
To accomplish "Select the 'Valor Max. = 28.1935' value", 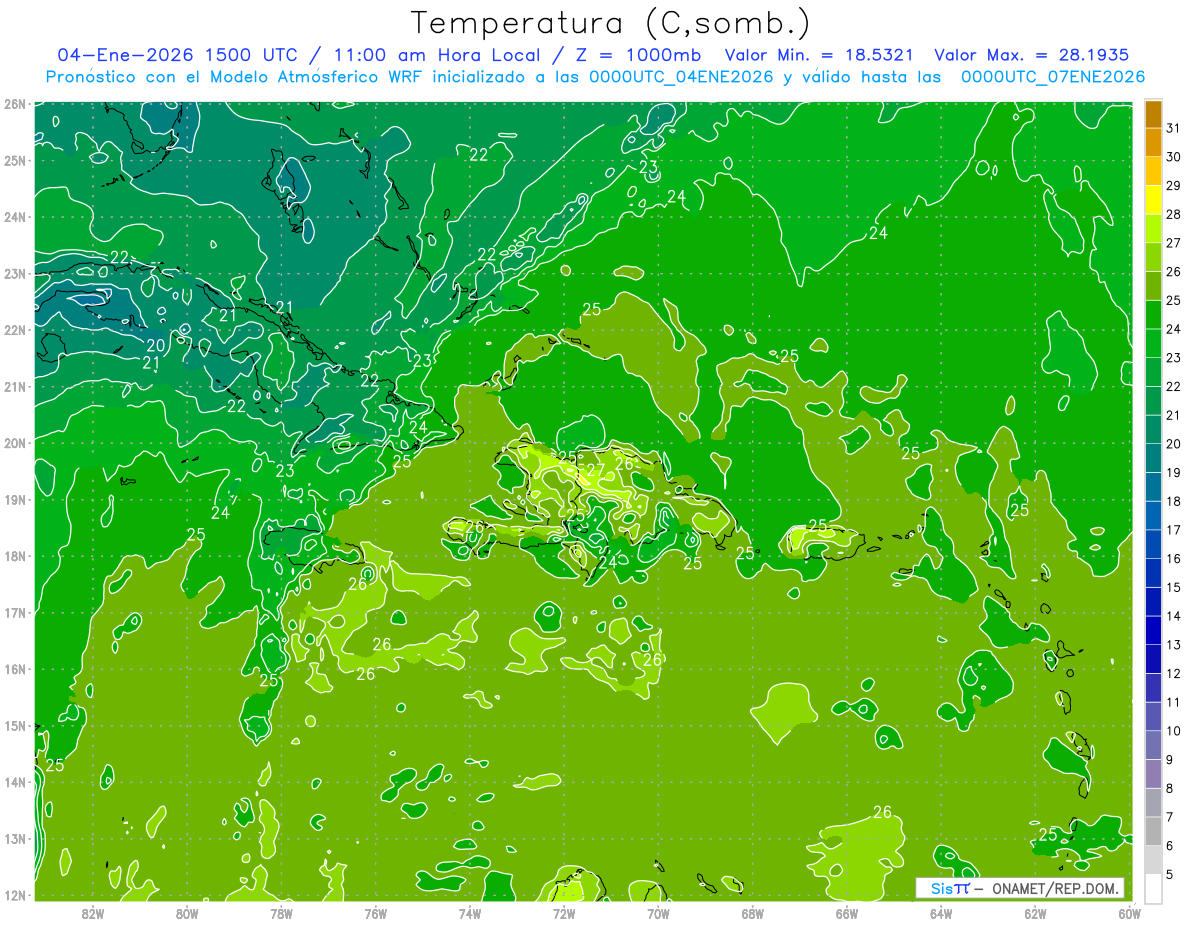I will 1031,55.
